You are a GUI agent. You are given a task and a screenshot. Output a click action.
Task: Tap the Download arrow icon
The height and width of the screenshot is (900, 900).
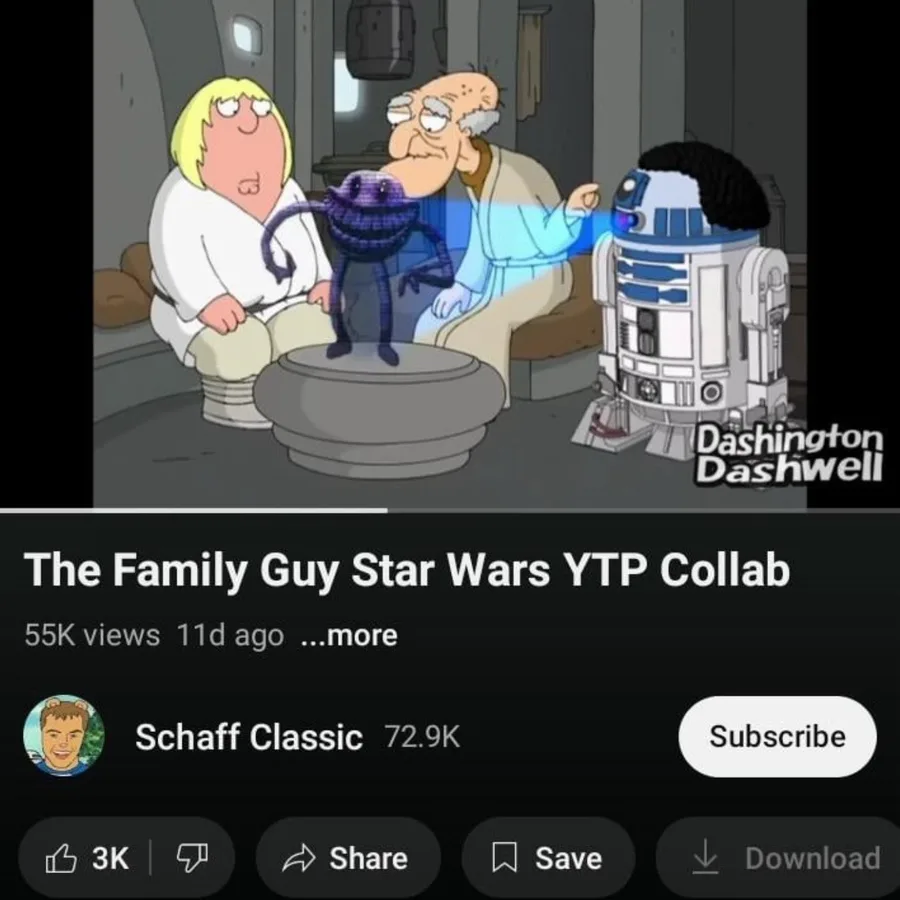pyautogui.click(x=705, y=859)
